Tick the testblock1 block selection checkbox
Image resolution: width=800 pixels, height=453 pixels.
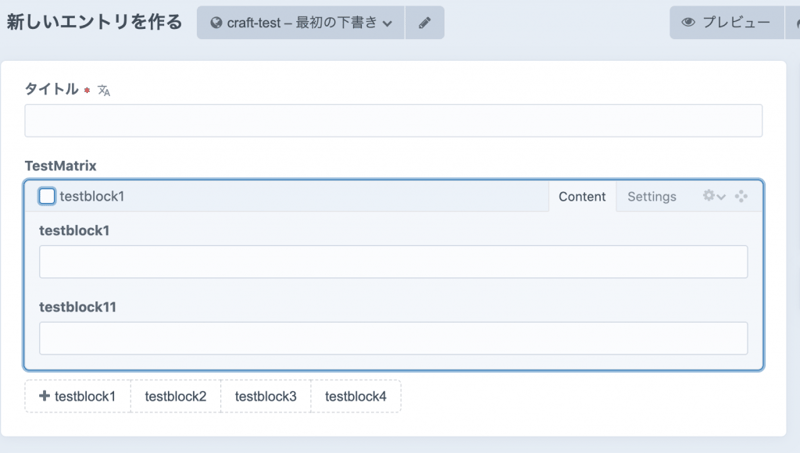click(x=47, y=196)
